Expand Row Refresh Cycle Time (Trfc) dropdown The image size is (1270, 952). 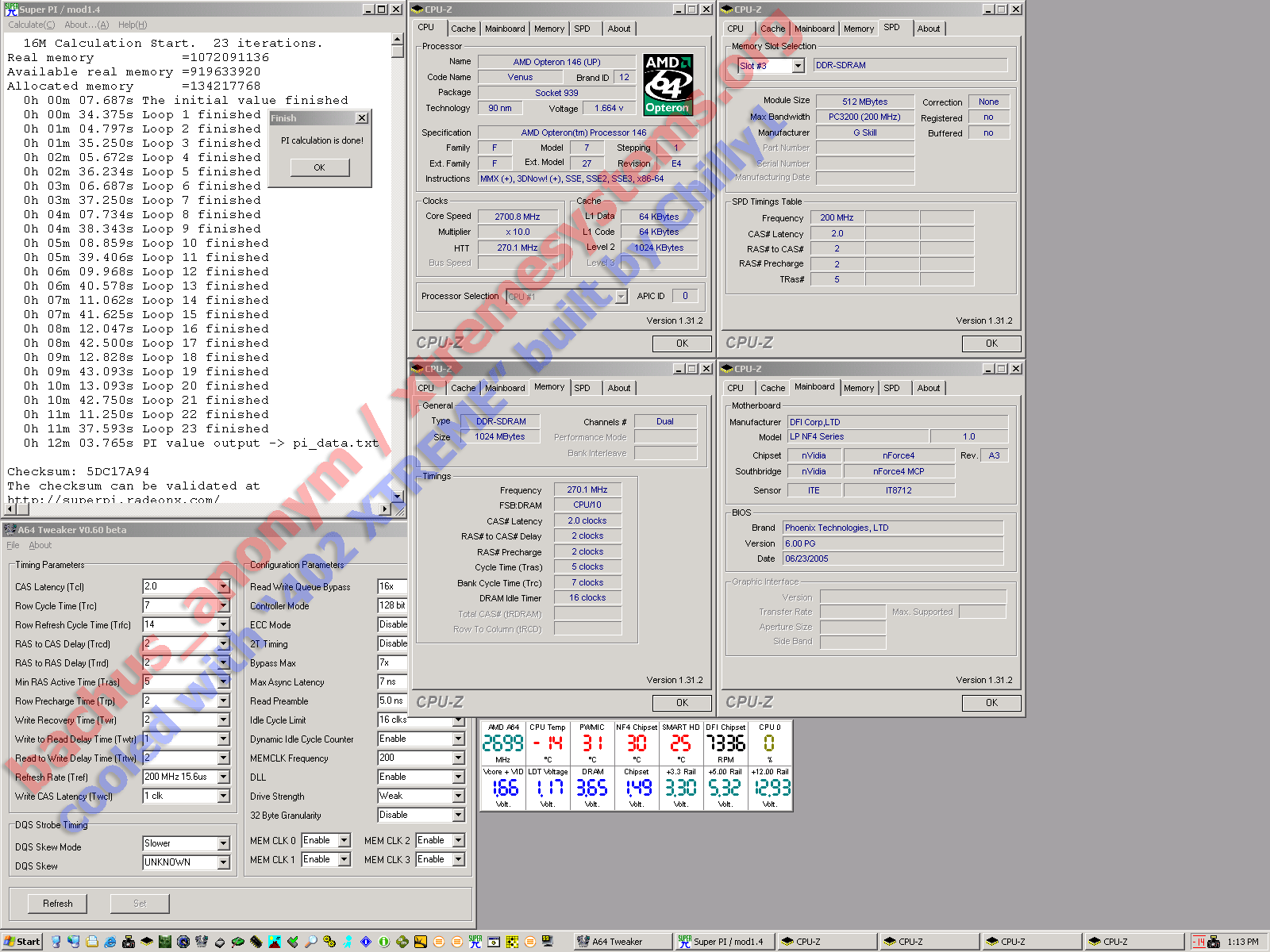(x=224, y=625)
